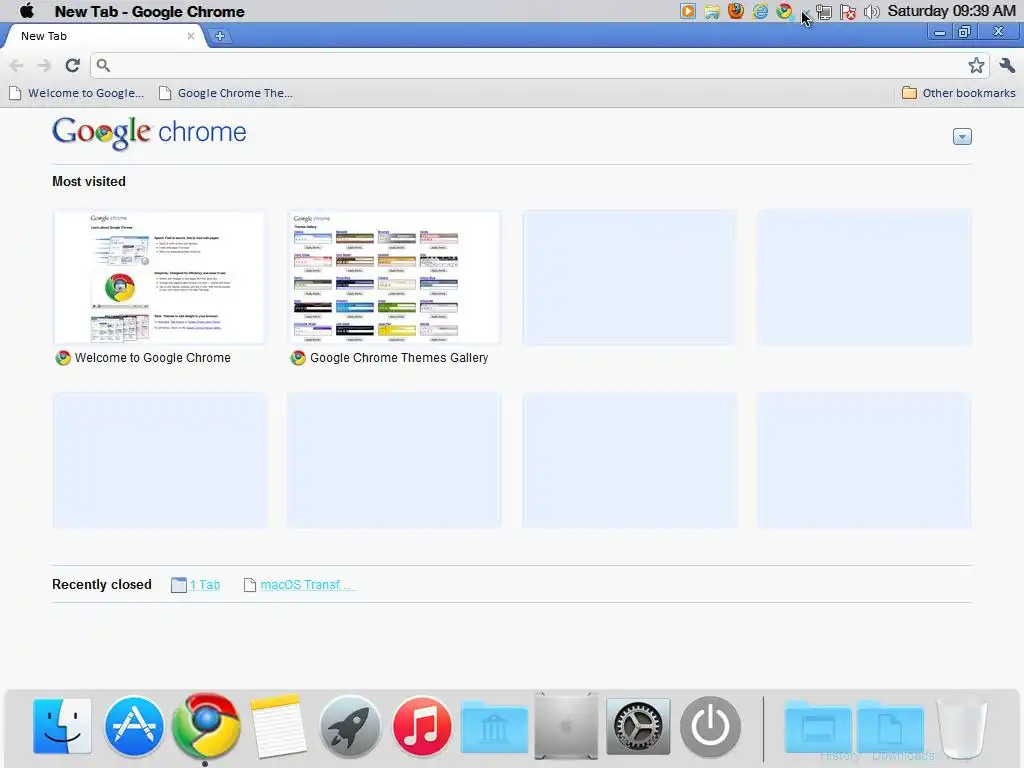Open the library folder in the dock
This screenshot has width=1024, height=768.
[494, 726]
